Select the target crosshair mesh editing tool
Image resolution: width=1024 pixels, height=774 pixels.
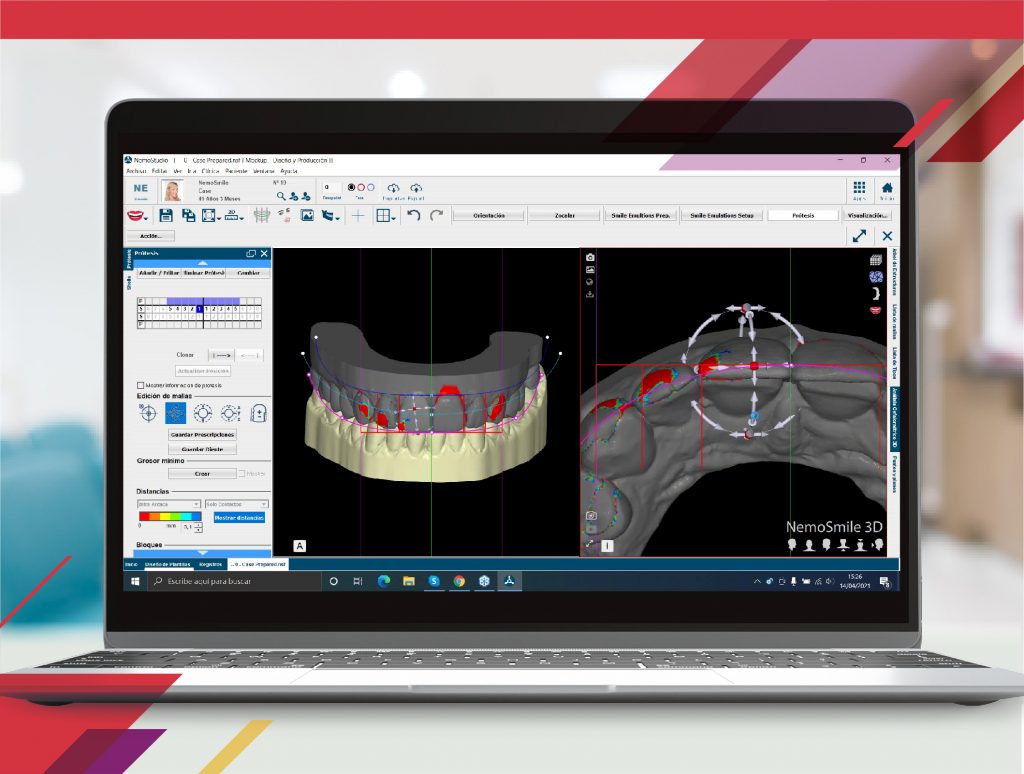point(148,413)
